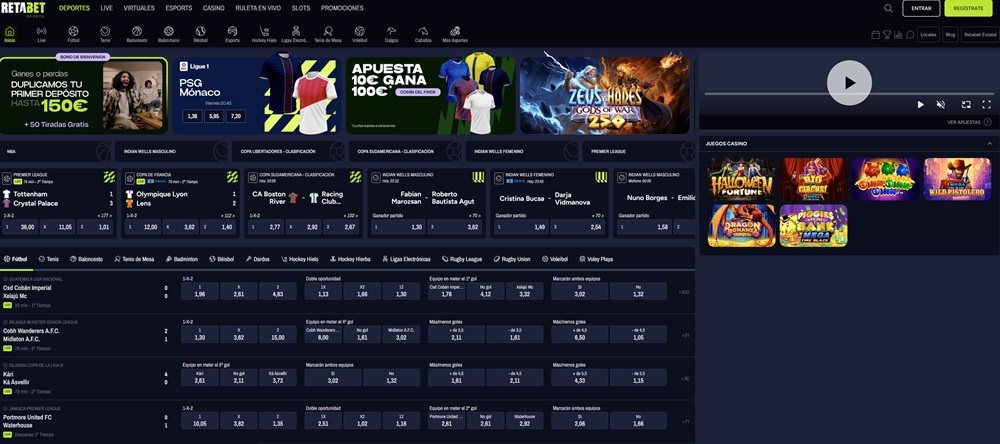The height and width of the screenshot is (444, 1000).
Task: Open the Halloween Fortune casino game thumbnail
Action: point(741,179)
